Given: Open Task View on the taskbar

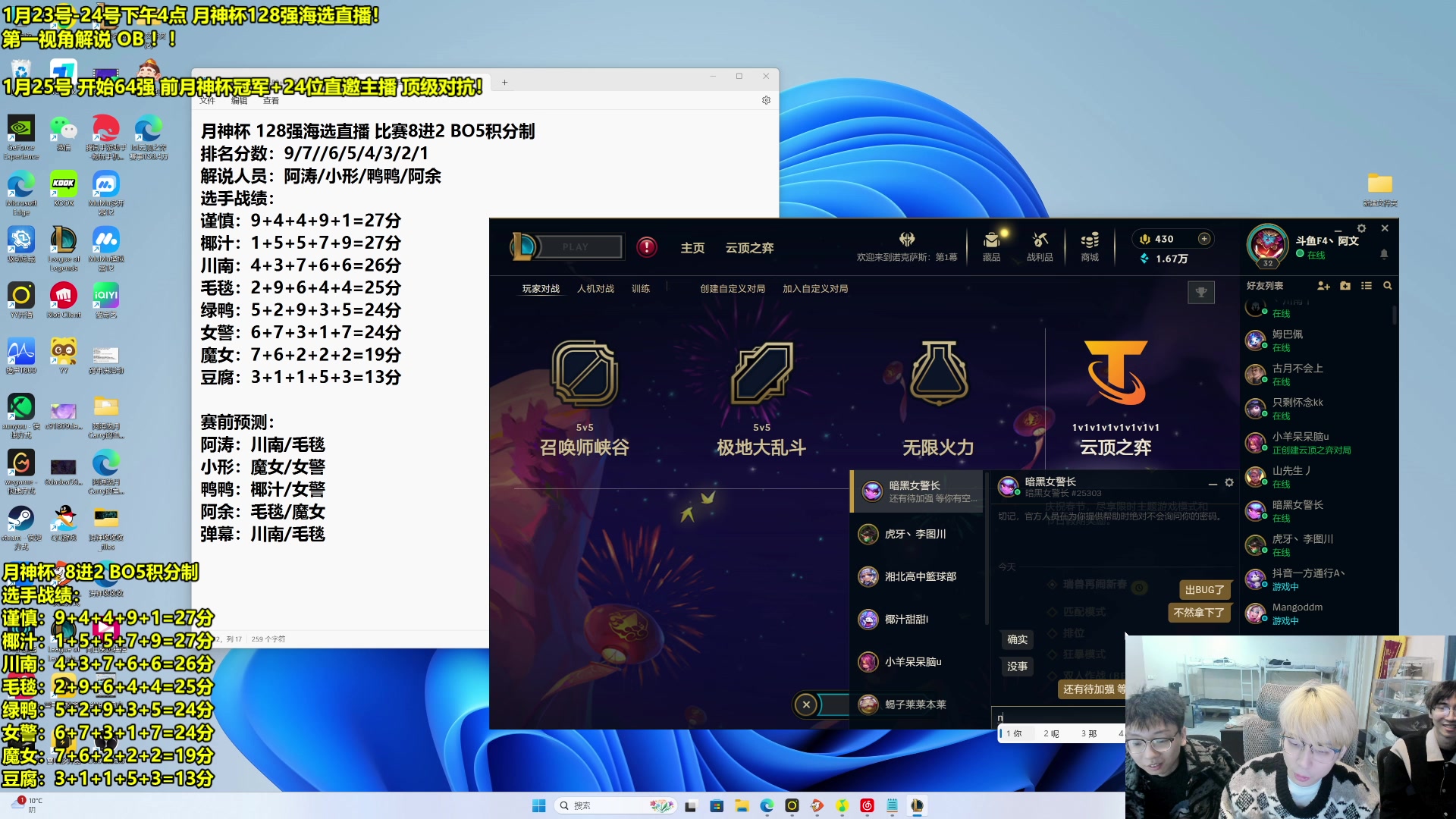Looking at the screenshot, I should pyautogui.click(x=690, y=806).
